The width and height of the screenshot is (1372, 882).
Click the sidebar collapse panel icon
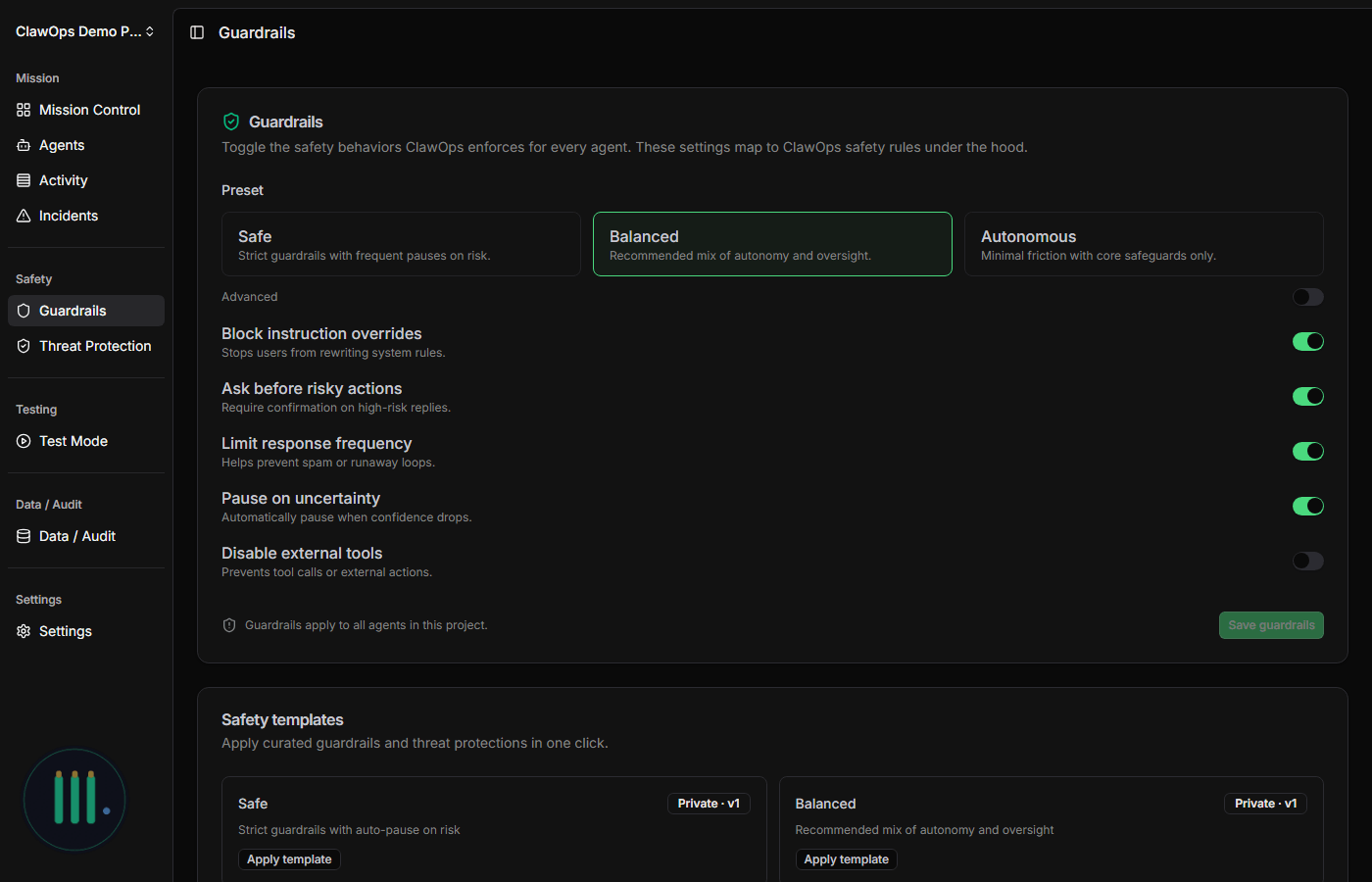point(197,32)
